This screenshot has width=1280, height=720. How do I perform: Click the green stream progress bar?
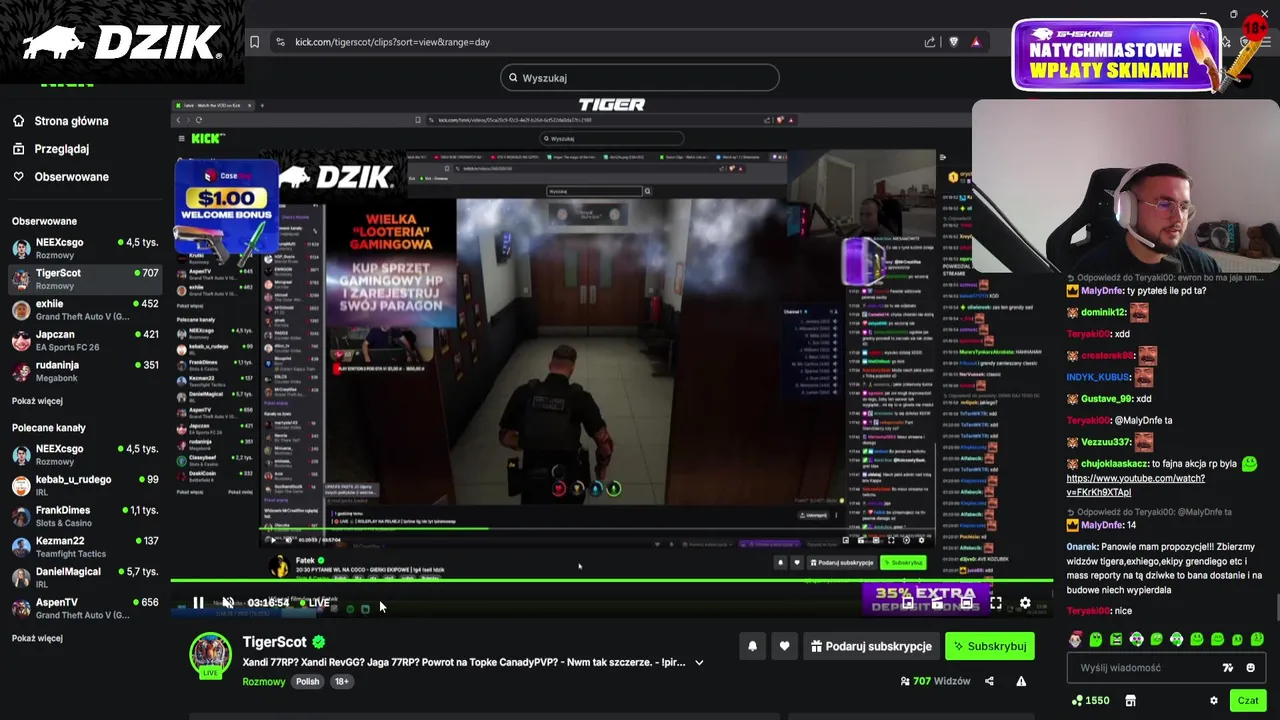pos(612,580)
